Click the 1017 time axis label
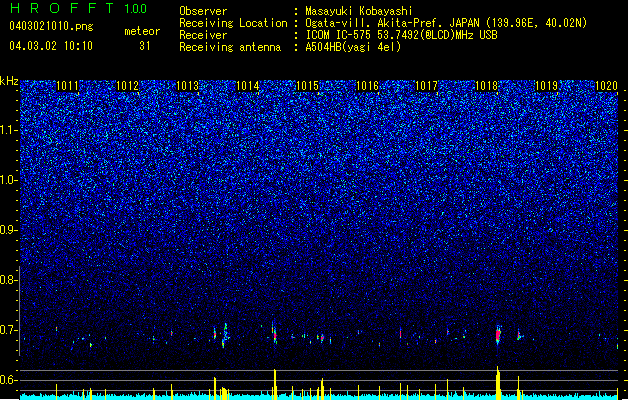The image size is (629, 400). (426, 86)
